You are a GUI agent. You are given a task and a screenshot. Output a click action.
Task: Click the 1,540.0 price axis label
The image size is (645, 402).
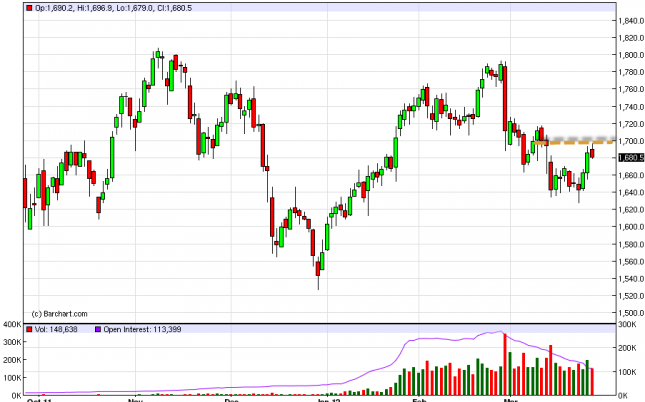coord(631,279)
